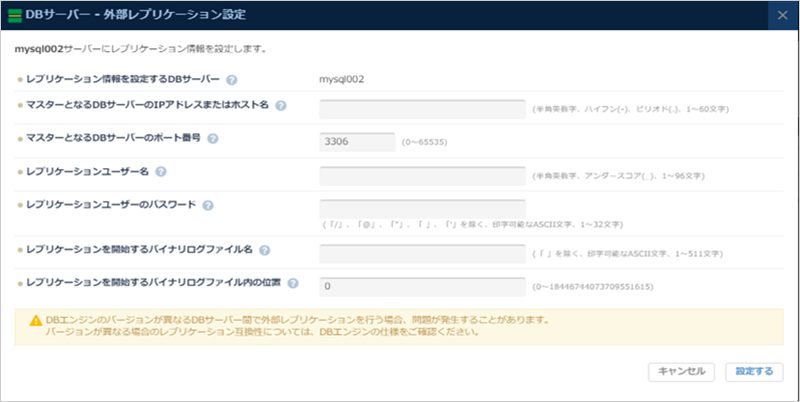The width and height of the screenshot is (800, 402).
Task: Close the external replication settings dialog
Action: (x=783, y=15)
